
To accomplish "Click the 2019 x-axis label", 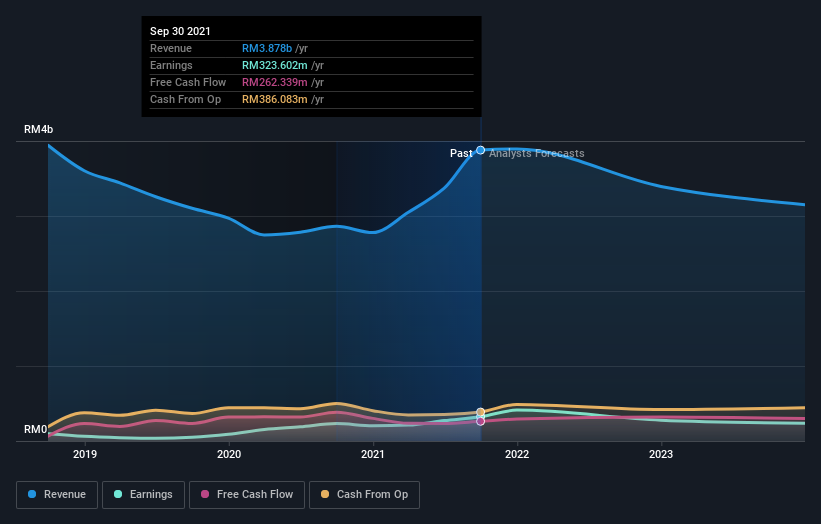I will pyautogui.click(x=85, y=454).
